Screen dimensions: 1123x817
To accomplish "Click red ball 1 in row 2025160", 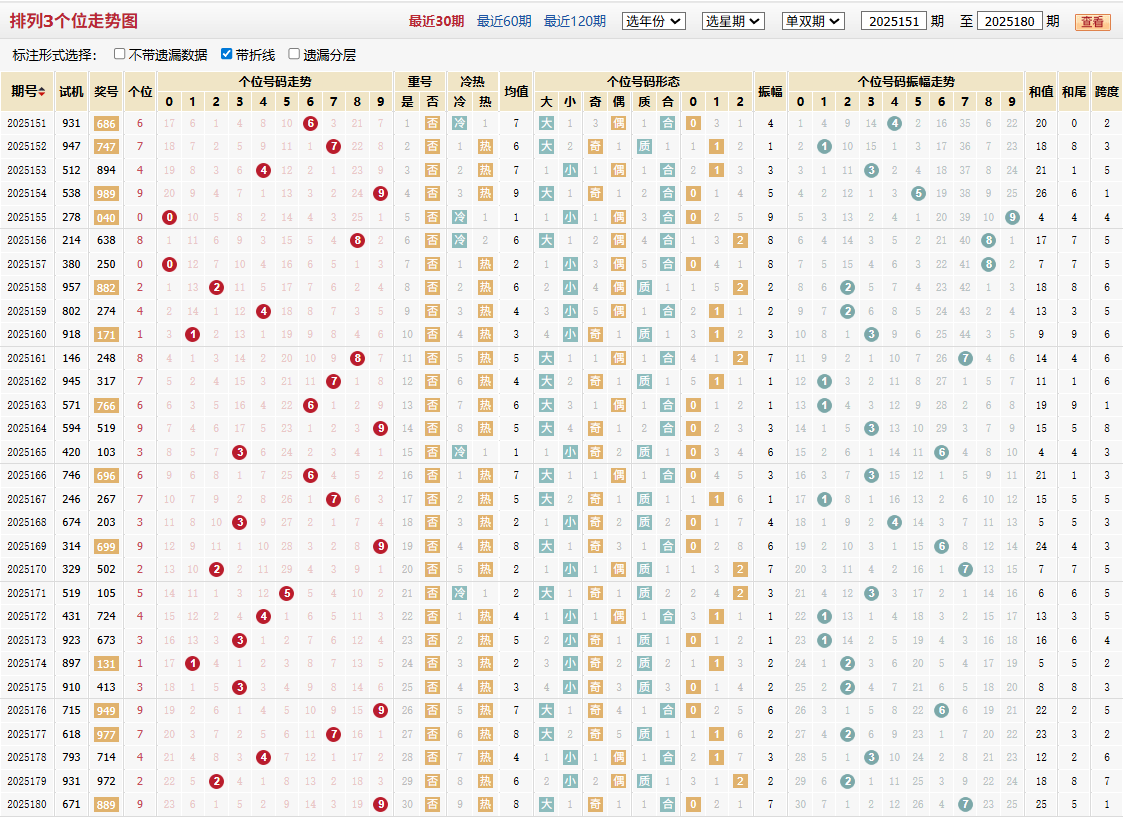I will [x=193, y=334].
